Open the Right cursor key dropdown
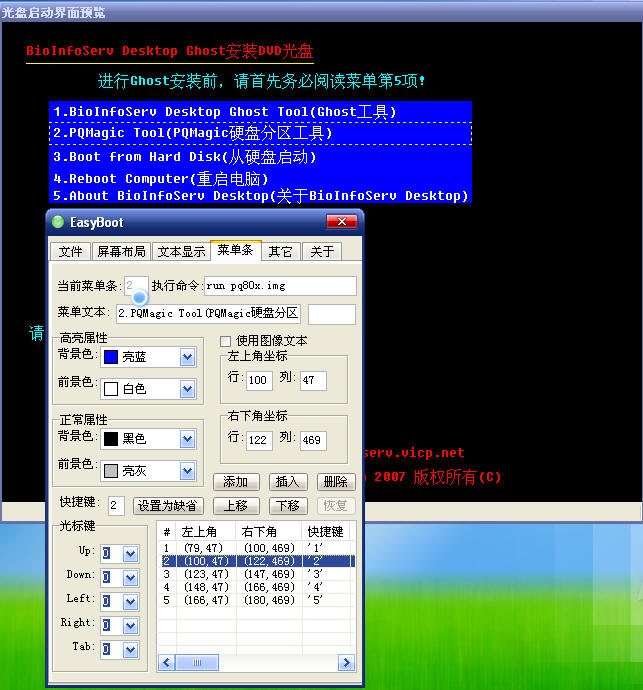This screenshot has width=643, height=690. tap(130, 625)
